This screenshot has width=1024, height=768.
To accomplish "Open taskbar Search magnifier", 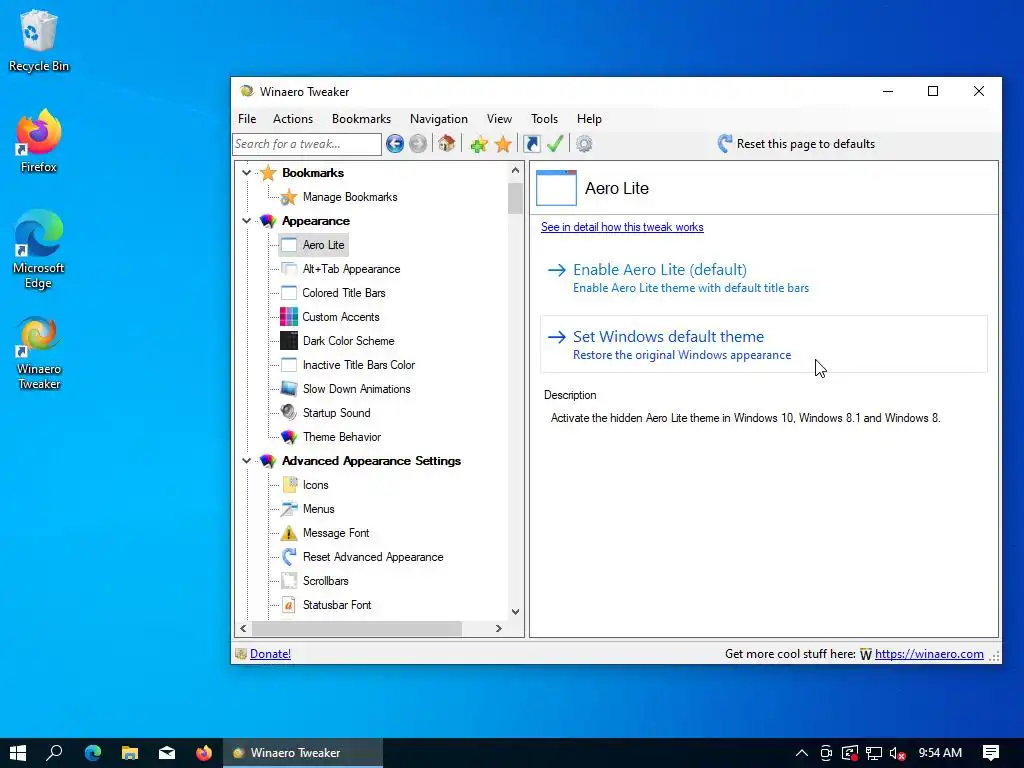I will point(55,753).
